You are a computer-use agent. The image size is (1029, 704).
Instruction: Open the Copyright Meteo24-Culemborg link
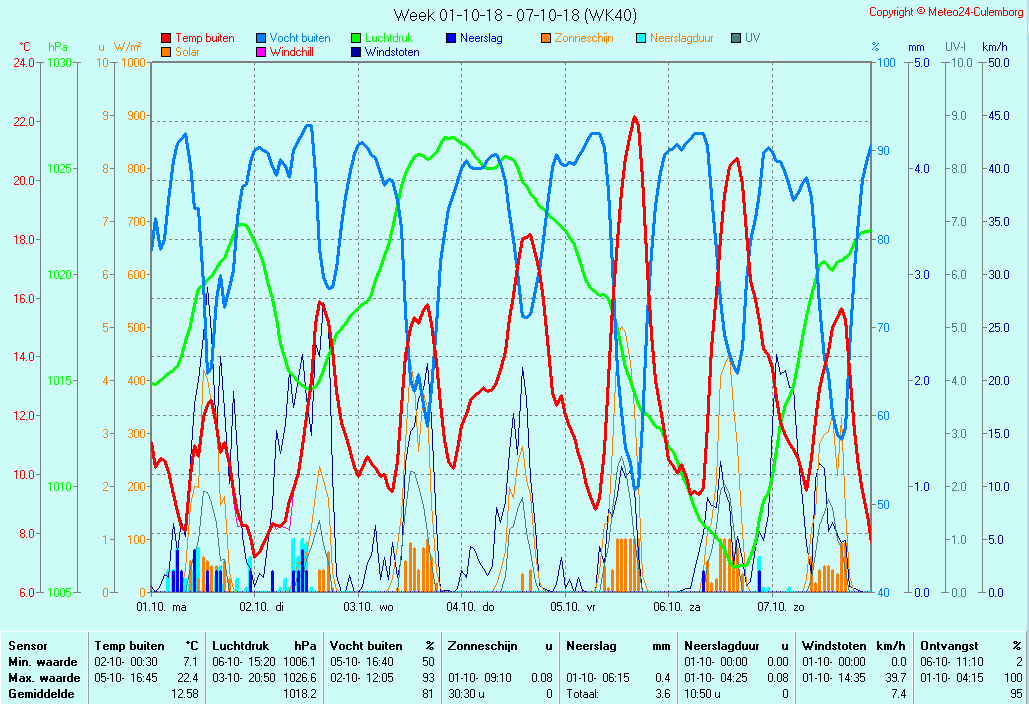point(946,12)
